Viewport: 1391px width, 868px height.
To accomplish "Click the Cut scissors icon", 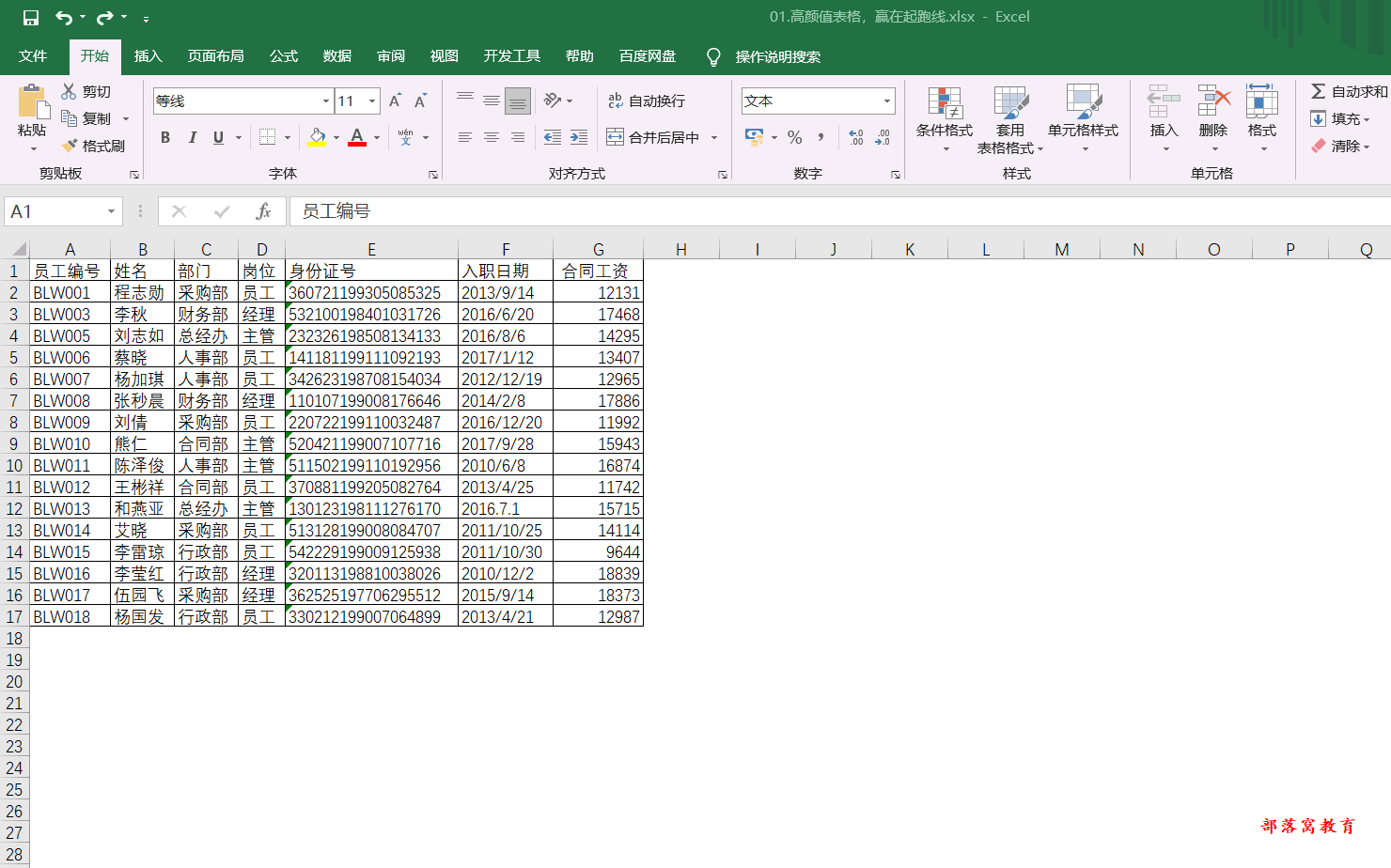I will tap(69, 91).
